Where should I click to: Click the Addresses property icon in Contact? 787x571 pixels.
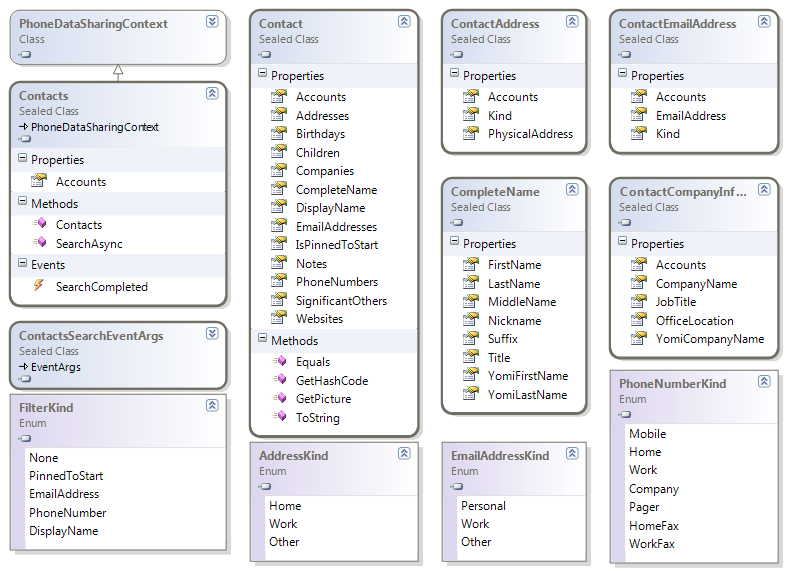click(279, 114)
